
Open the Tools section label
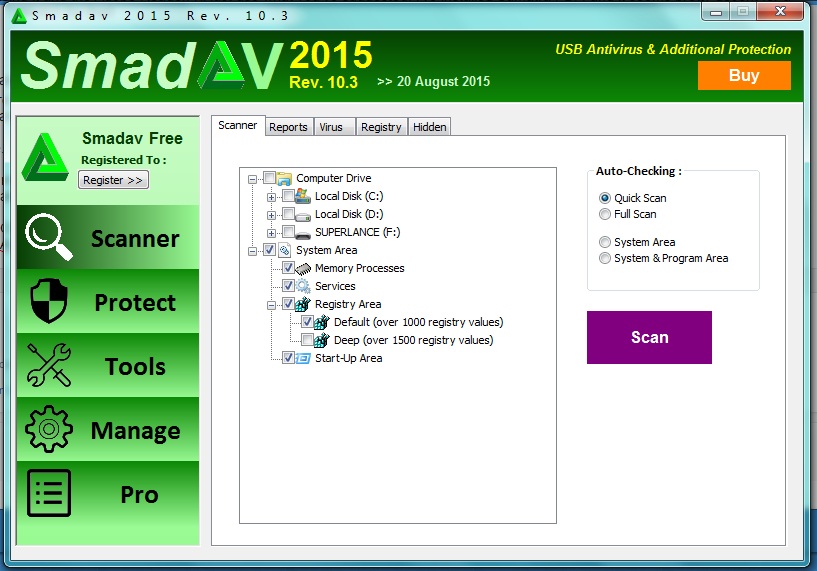point(135,366)
